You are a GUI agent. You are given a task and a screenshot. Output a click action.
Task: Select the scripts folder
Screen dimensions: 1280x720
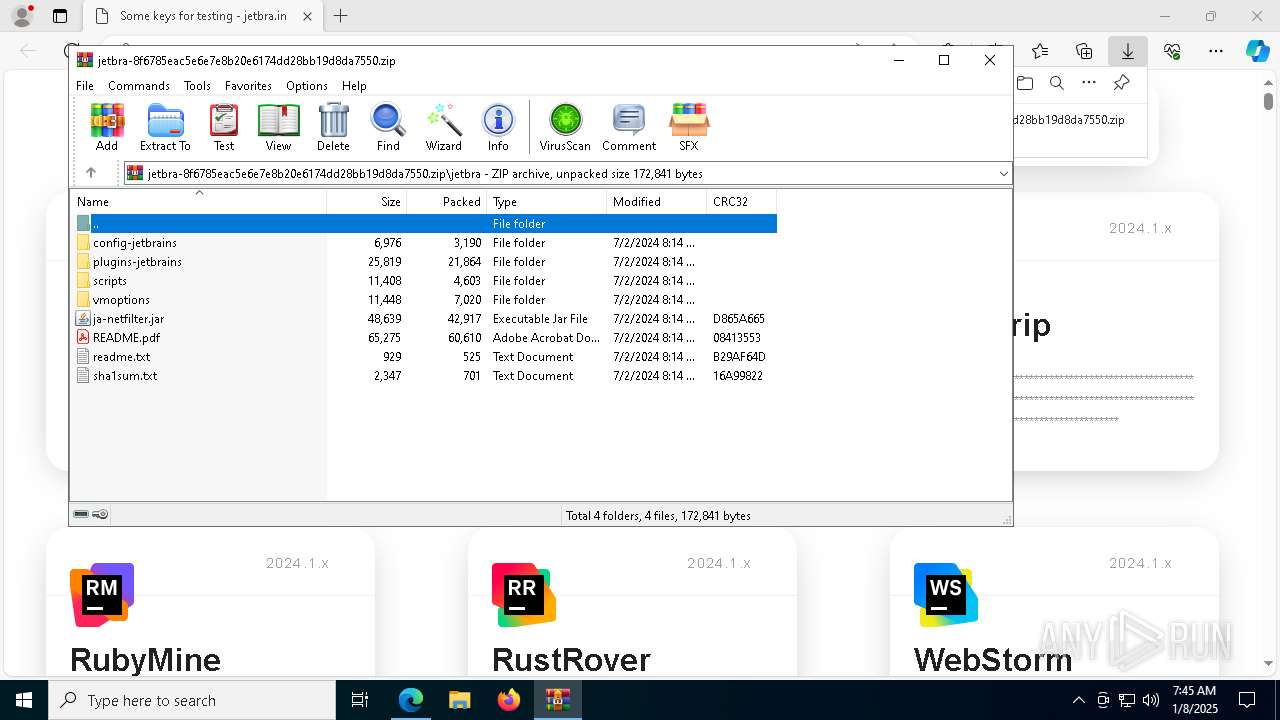pyautogui.click(x=425, y=281)
